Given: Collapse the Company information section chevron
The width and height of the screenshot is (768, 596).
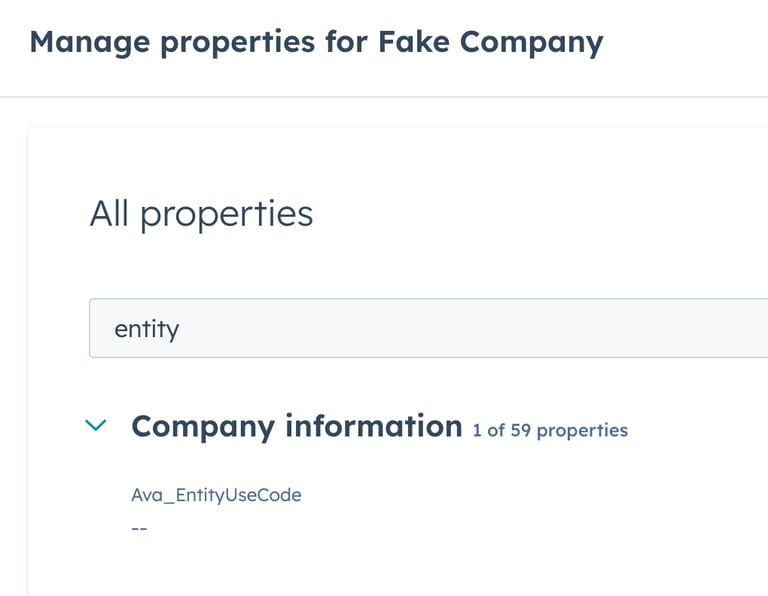Looking at the screenshot, I should tap(96, 426).
